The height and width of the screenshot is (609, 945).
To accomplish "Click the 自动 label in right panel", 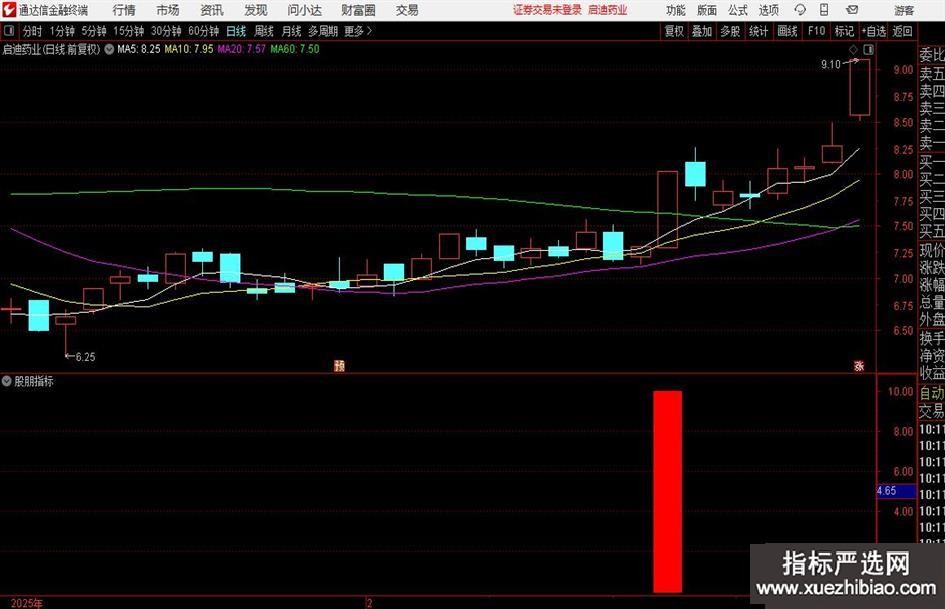I will (x=932, y=393).
